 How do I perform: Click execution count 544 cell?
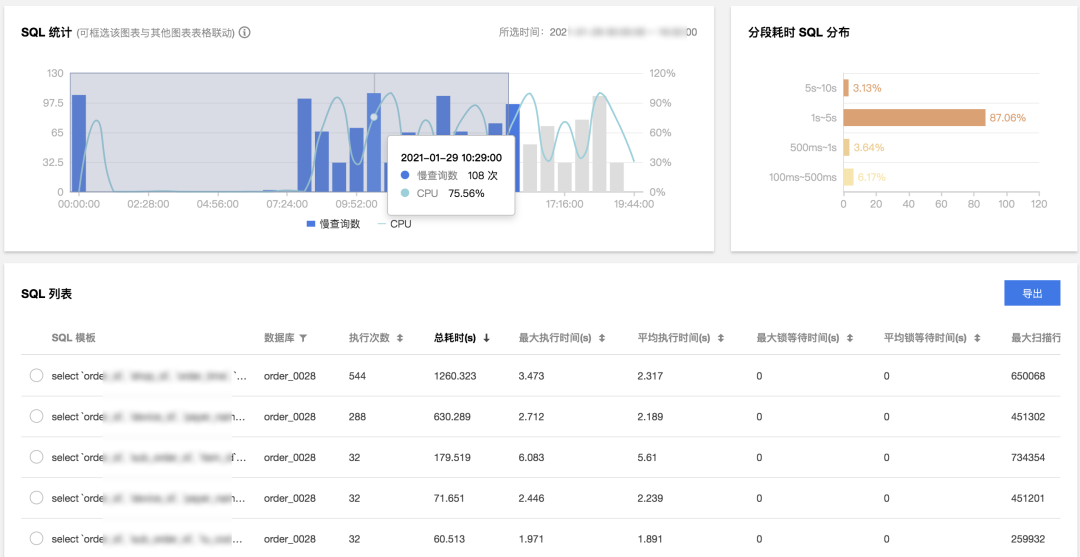(357, 376)
